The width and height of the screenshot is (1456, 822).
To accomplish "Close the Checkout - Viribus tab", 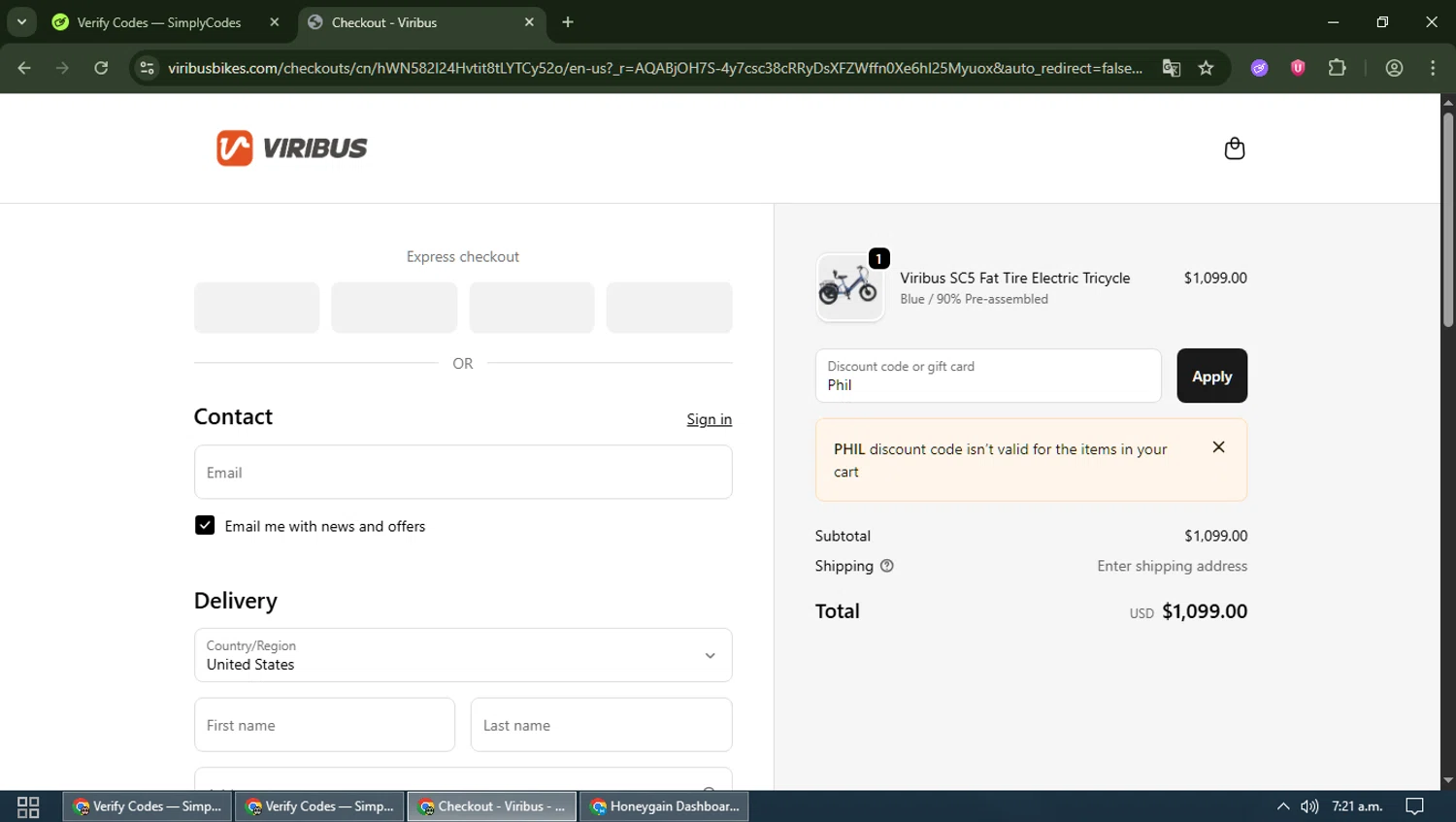I will (529, 22).
